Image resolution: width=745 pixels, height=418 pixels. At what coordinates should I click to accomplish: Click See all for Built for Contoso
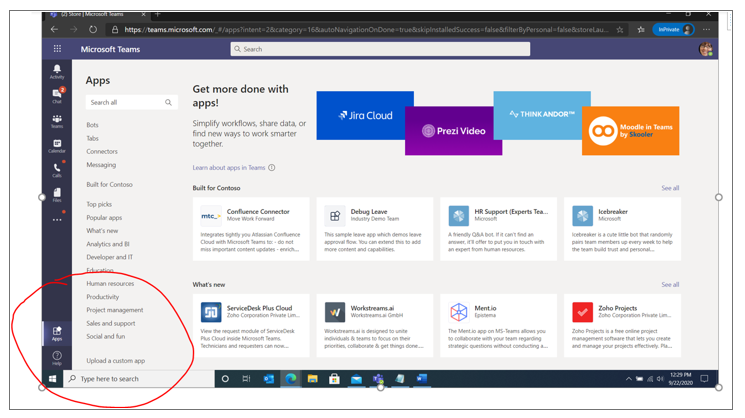click(x=669, y=188)
